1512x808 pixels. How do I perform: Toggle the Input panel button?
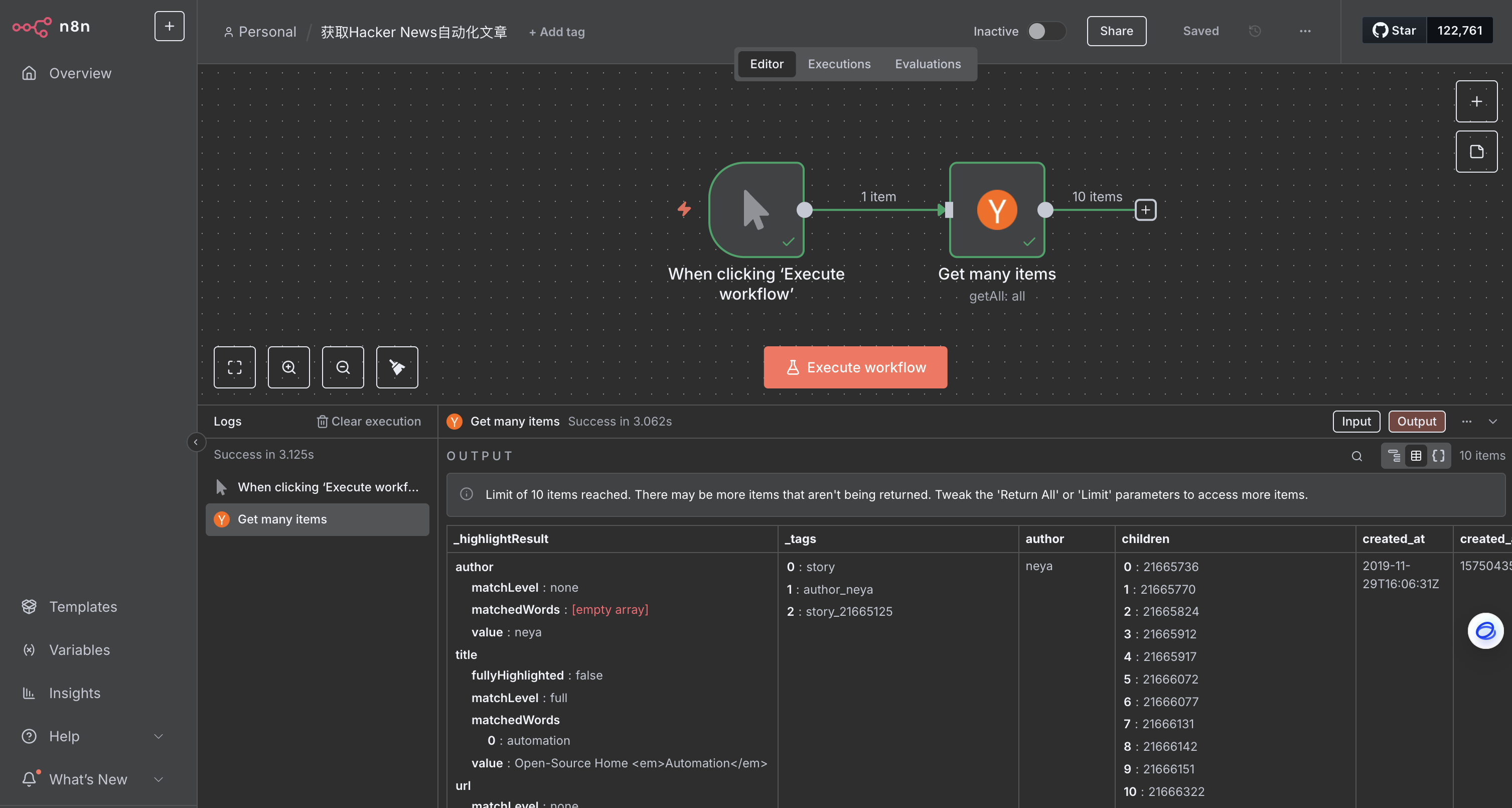pos(1356,422)
